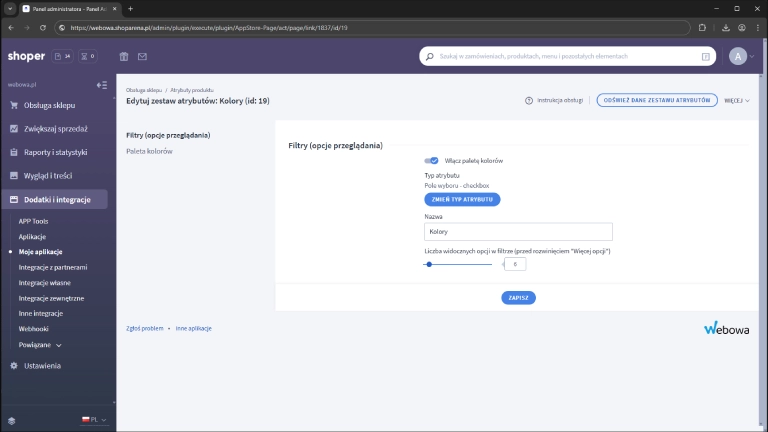Open Raporty i statystyki menu
The height and width of the screenshot is (432, 768).
pyautogui.click(x=55, y=152)
